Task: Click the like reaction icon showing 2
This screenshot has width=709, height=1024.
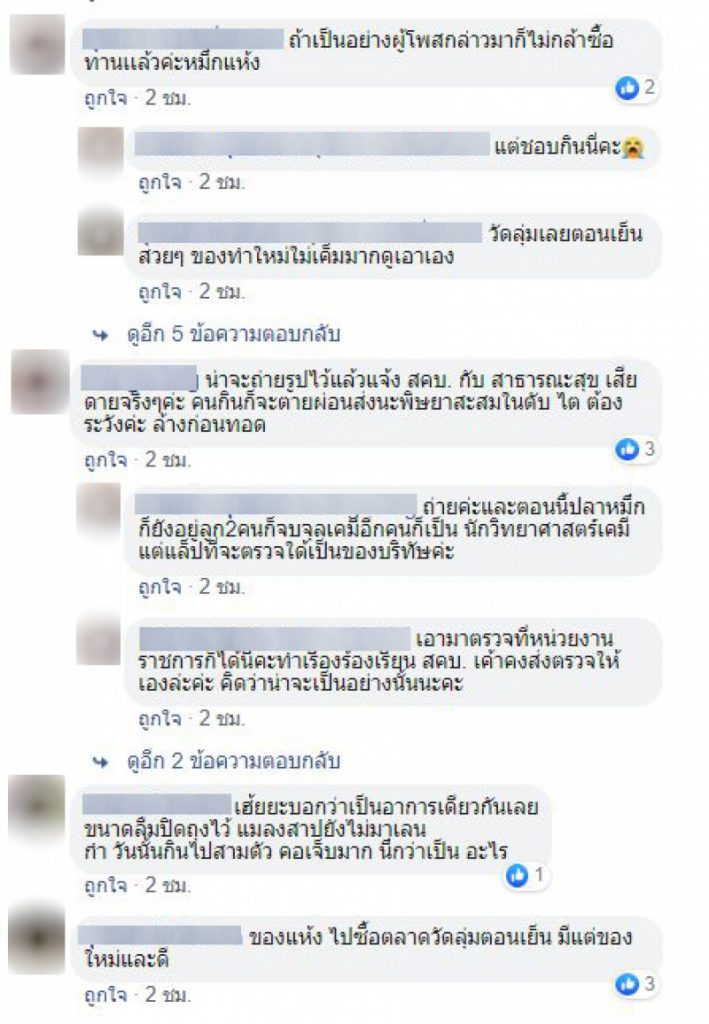Action: tap(627, 88)
